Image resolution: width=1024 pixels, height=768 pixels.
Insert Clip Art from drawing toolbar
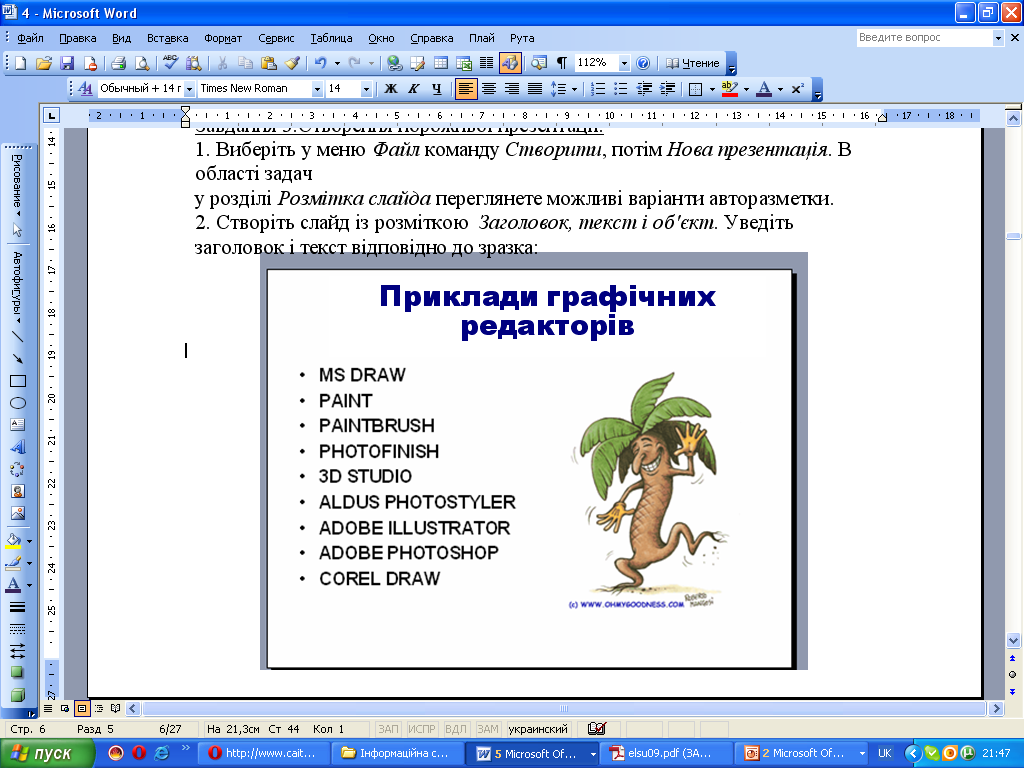18,491
